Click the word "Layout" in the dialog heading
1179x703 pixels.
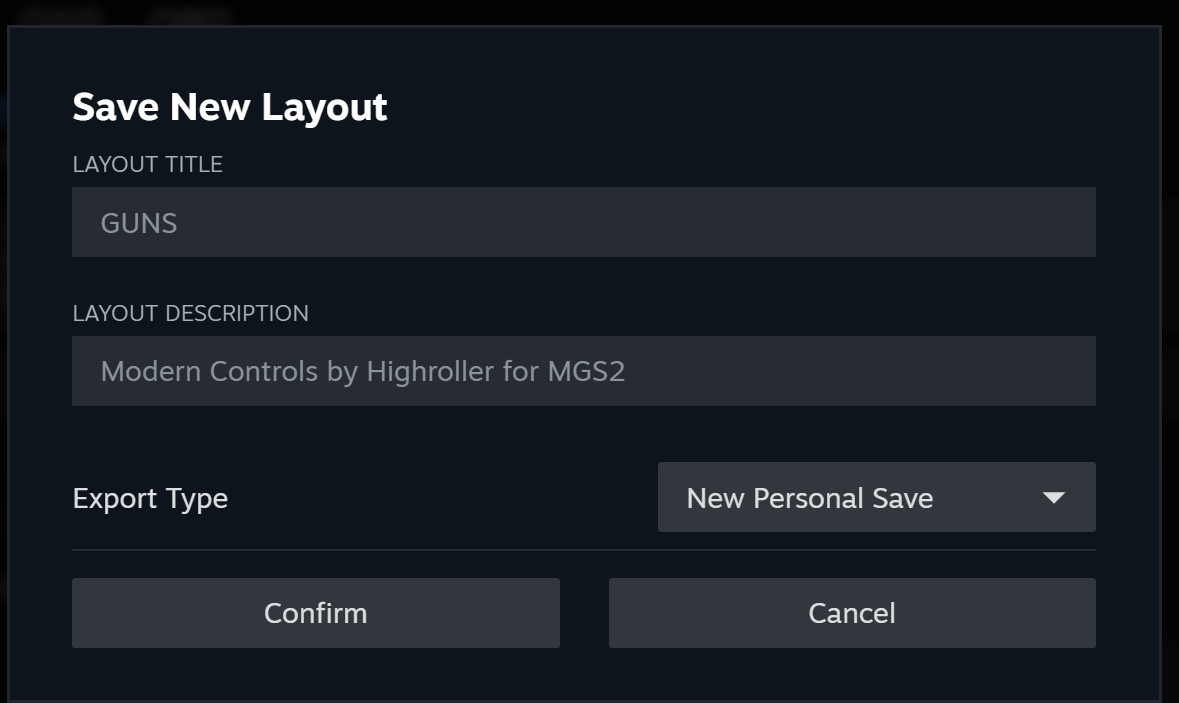(x=324, y=107)
